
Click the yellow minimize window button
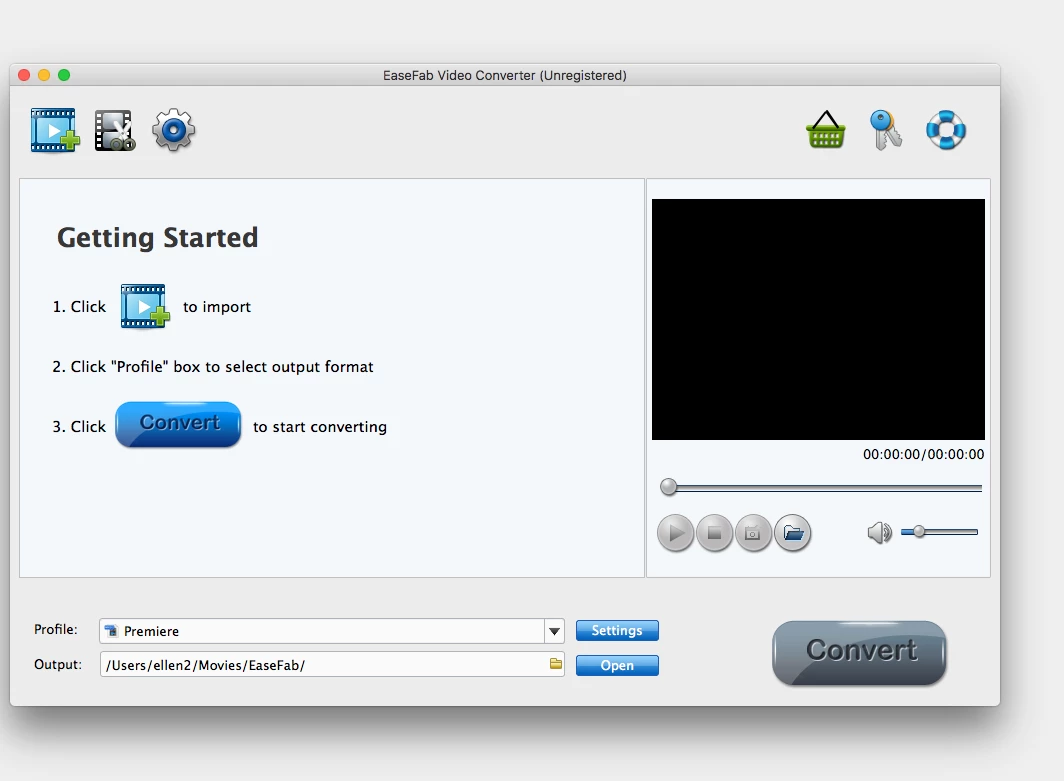click(44, 75)
